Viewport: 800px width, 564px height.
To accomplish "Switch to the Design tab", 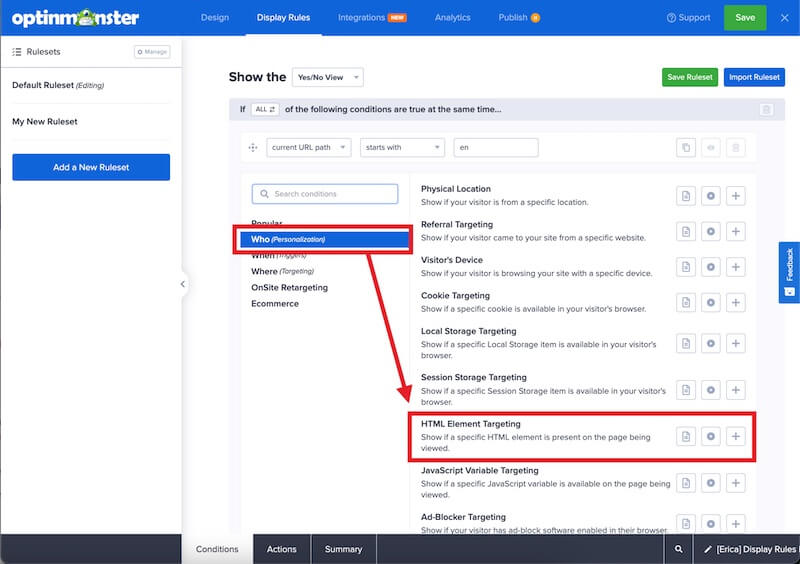I will coord(215,17).
